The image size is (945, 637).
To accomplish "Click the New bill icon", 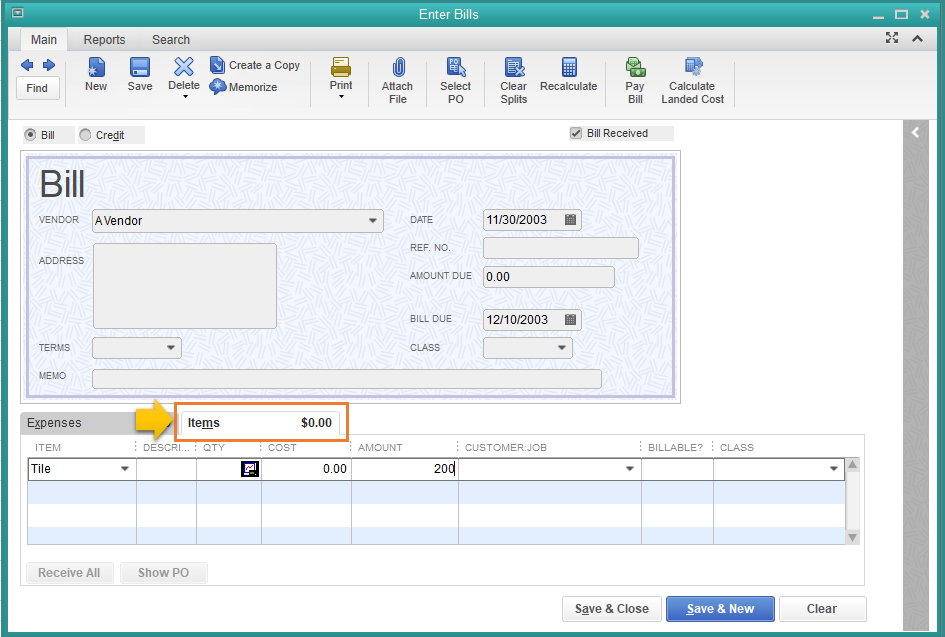I will [x=96, y=67].
